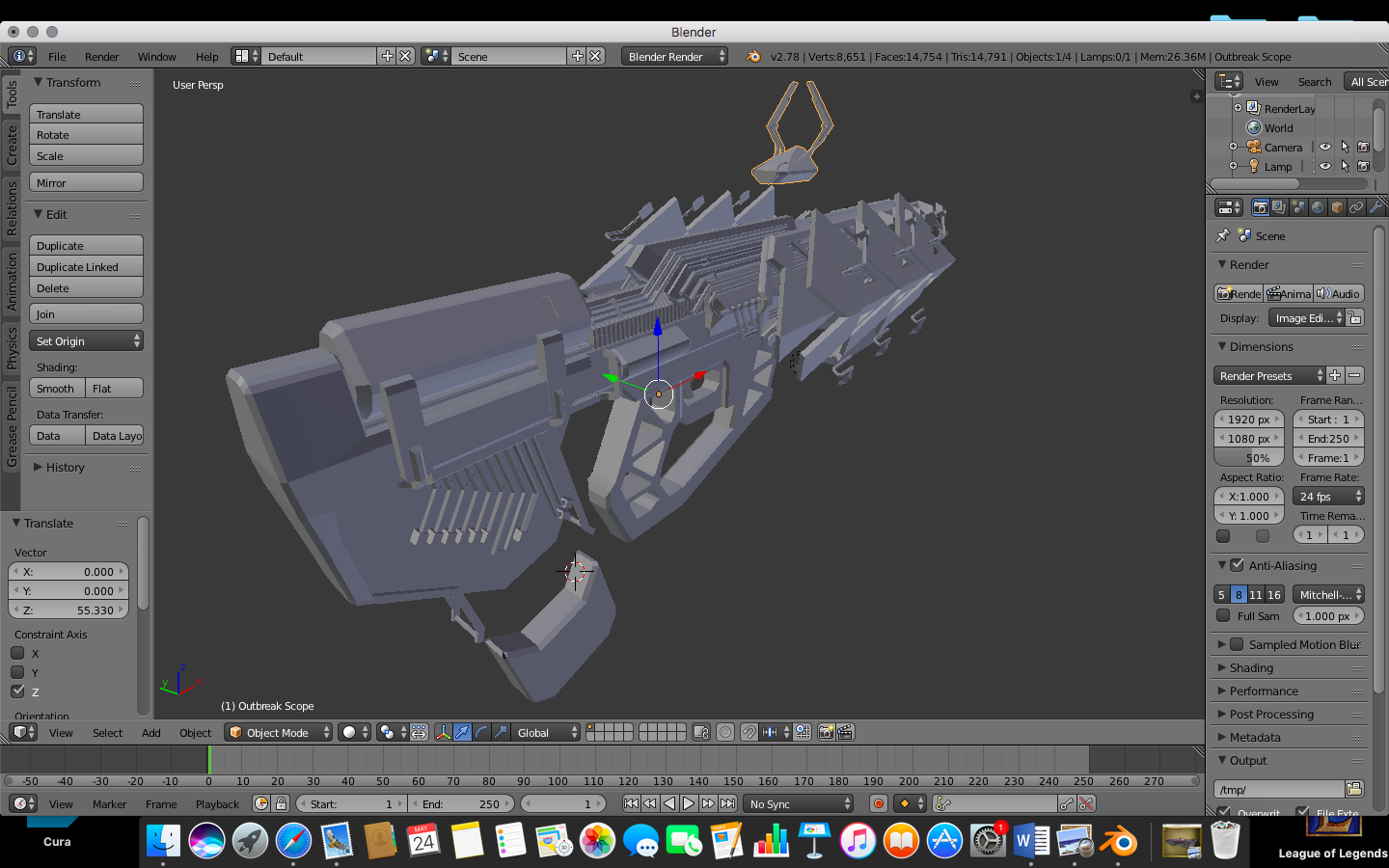The width and height of the screenshot is (1389, 868).
Task: Click the resolution 50% percentage slider
Action: point(1249,457)
